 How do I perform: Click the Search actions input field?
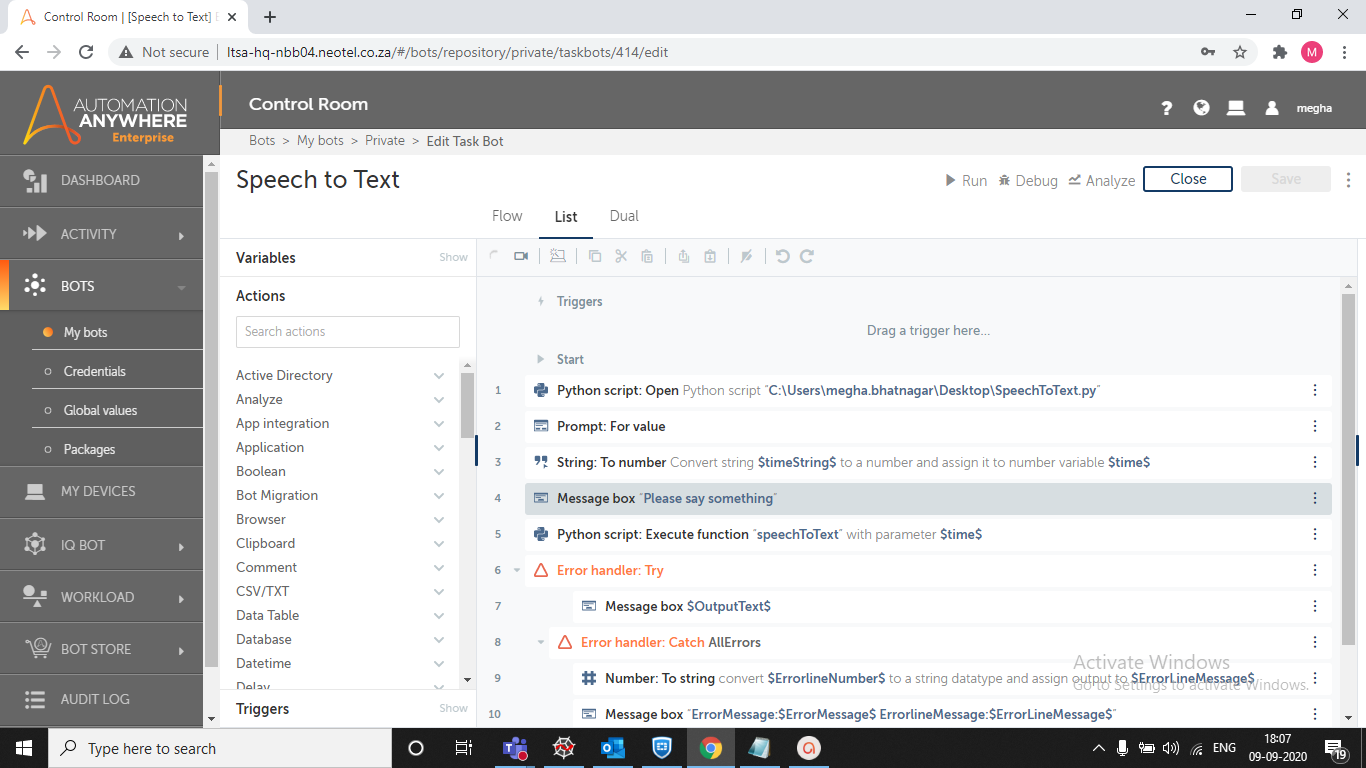tap(347, 332)
